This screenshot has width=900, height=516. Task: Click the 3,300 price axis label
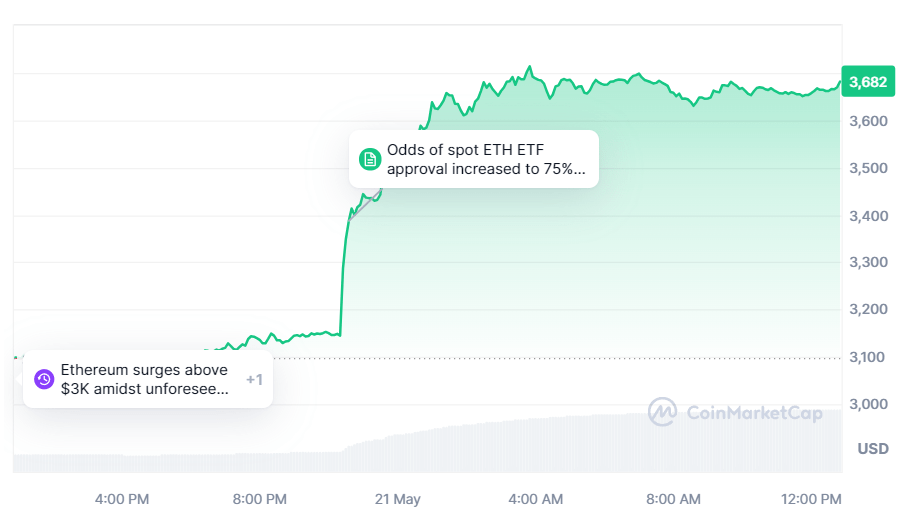tap(867, 262)
